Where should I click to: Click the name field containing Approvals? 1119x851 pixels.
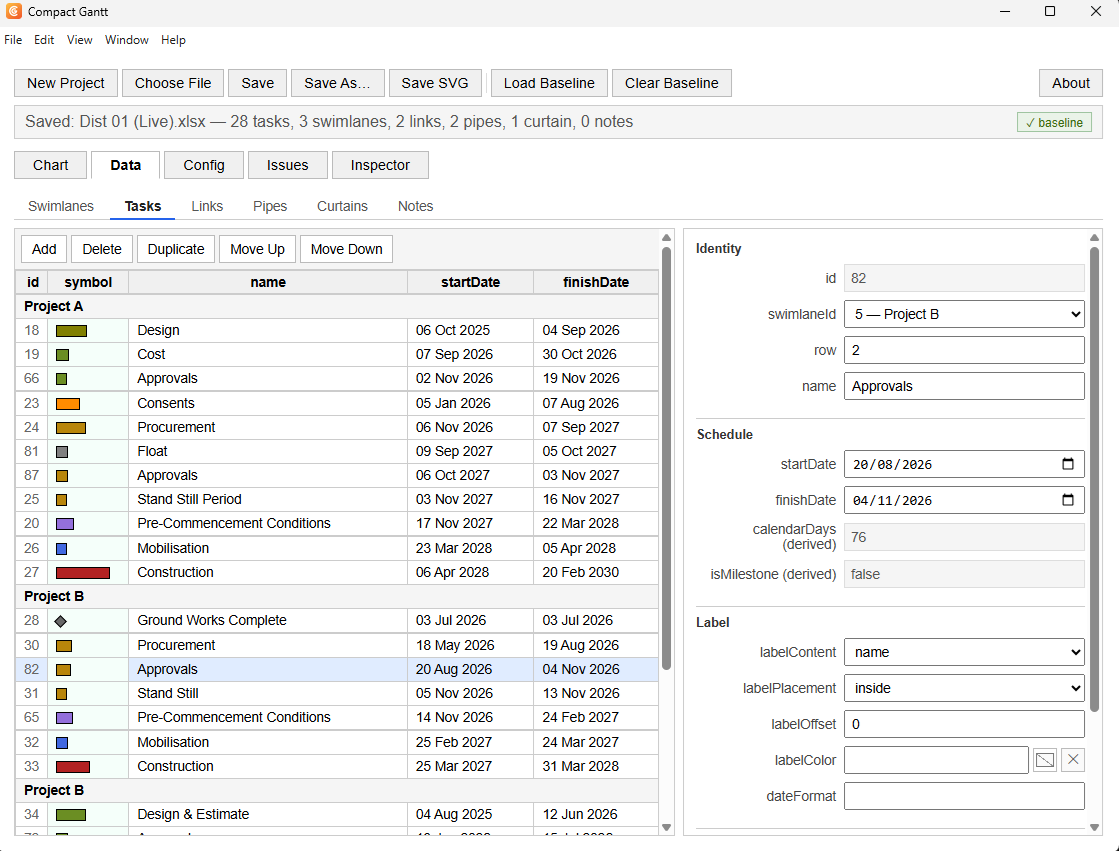[x=964, y=386]
